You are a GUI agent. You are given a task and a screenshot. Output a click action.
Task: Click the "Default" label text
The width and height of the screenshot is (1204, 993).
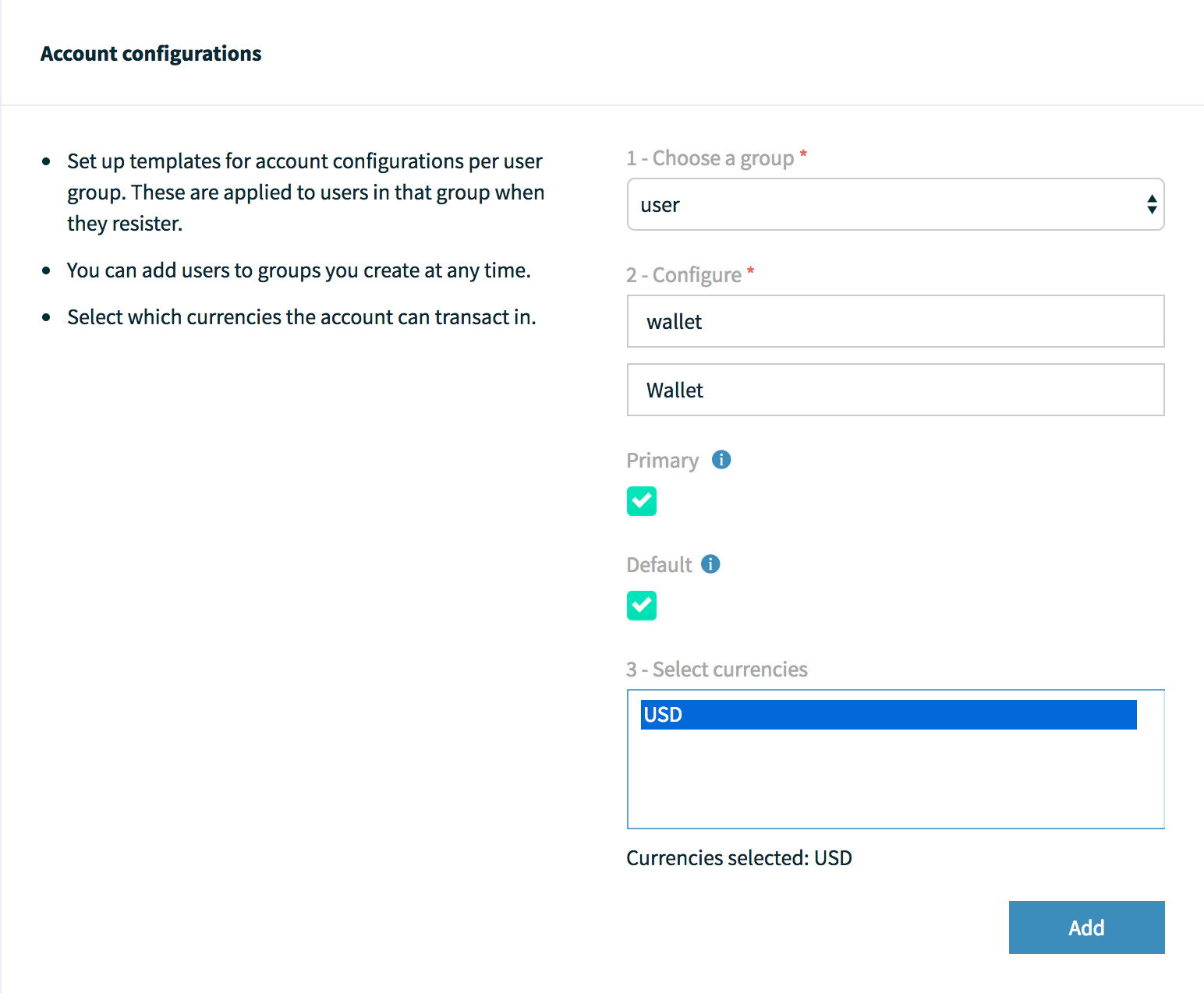(659, 565)
